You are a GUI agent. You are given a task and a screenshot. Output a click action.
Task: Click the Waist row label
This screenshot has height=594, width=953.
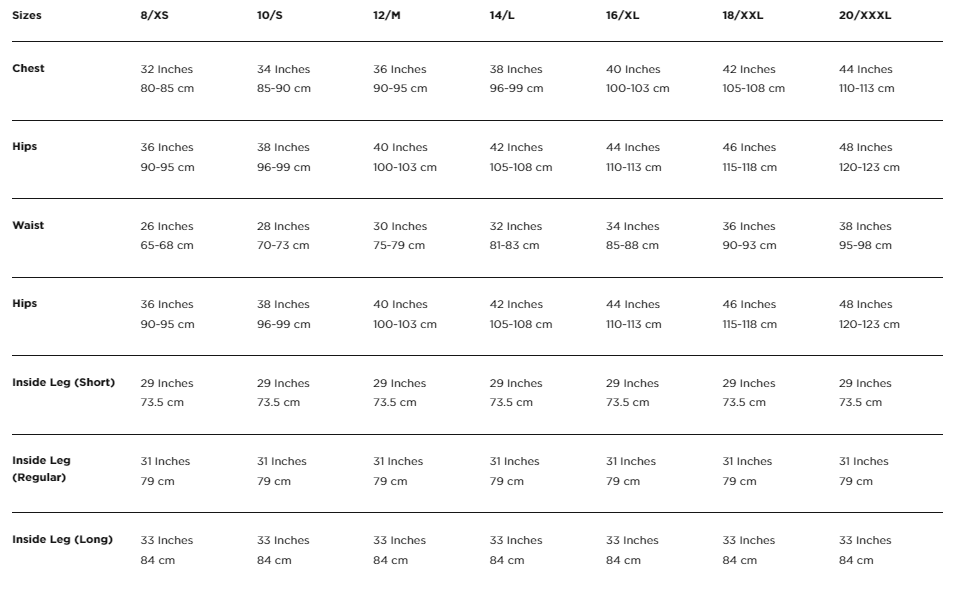(28, 225)
